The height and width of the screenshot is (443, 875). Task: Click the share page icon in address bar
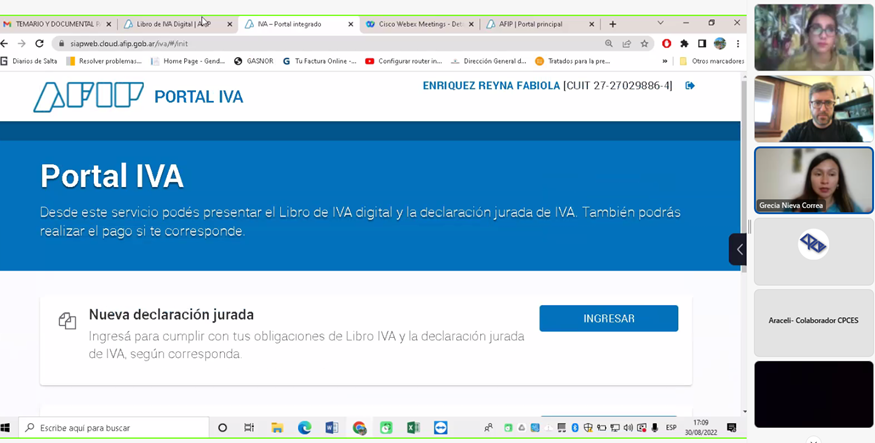tap(627, 44)
